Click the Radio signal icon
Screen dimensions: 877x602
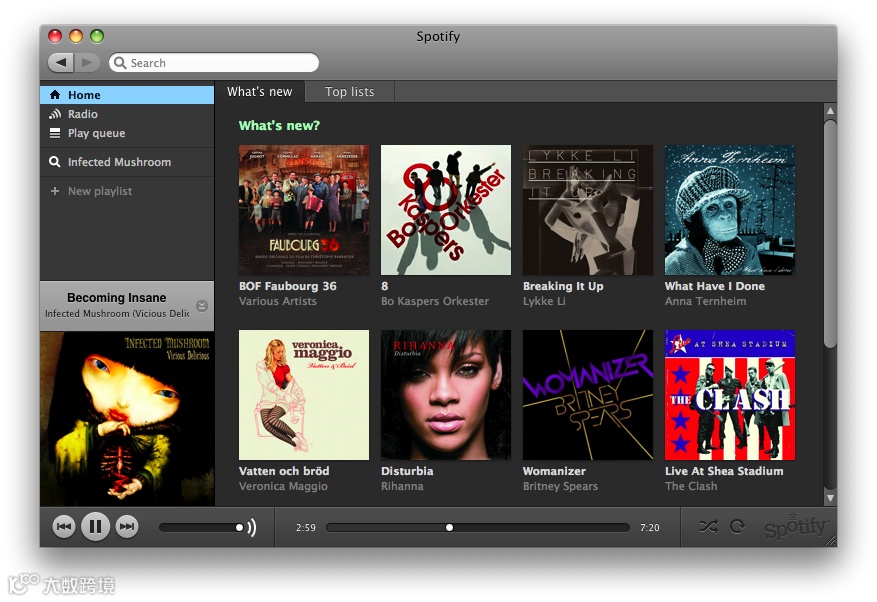pyautogui.click(x=55, y=114)
